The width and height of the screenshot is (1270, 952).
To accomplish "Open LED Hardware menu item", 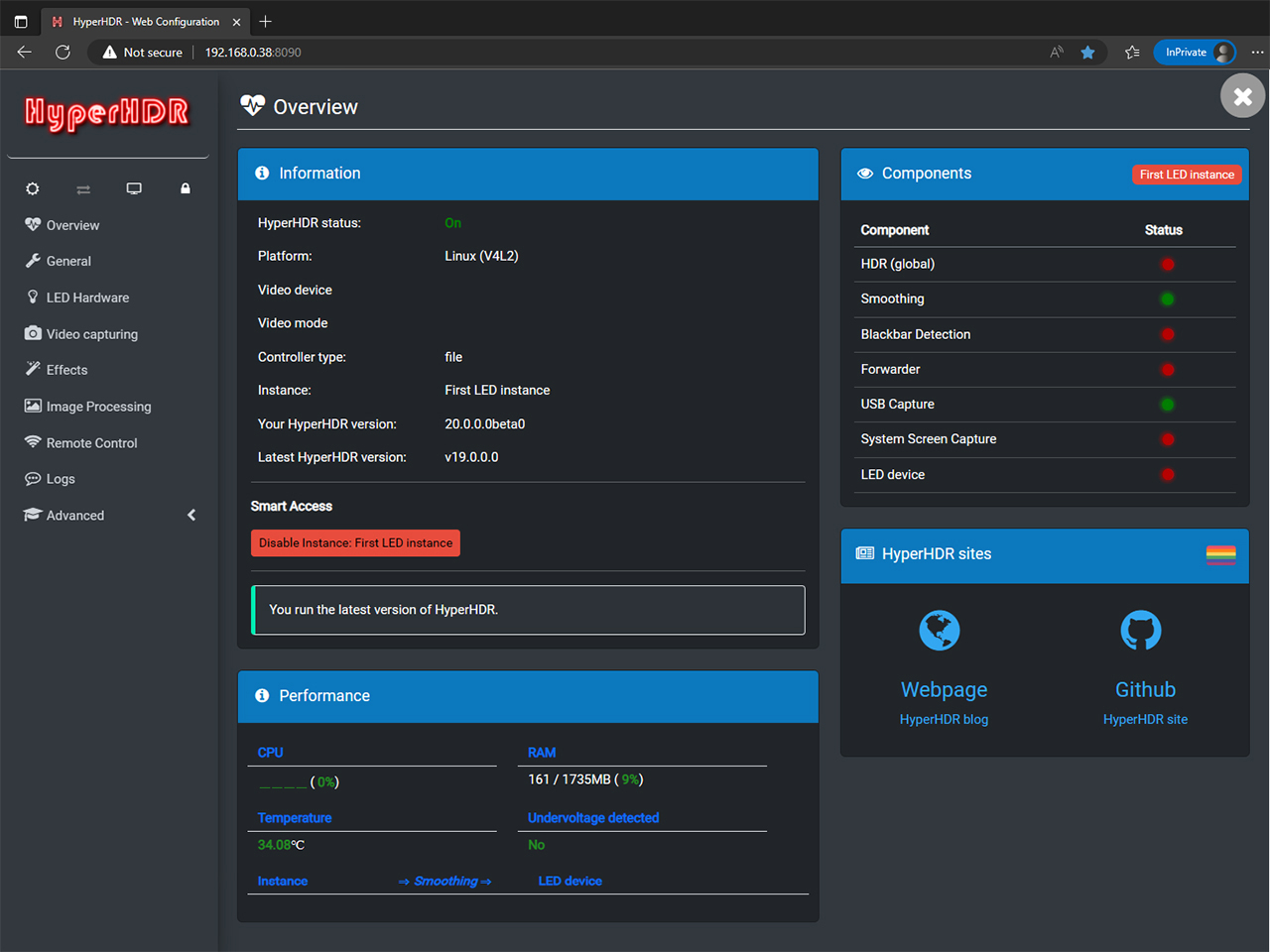I will point(87,297).
